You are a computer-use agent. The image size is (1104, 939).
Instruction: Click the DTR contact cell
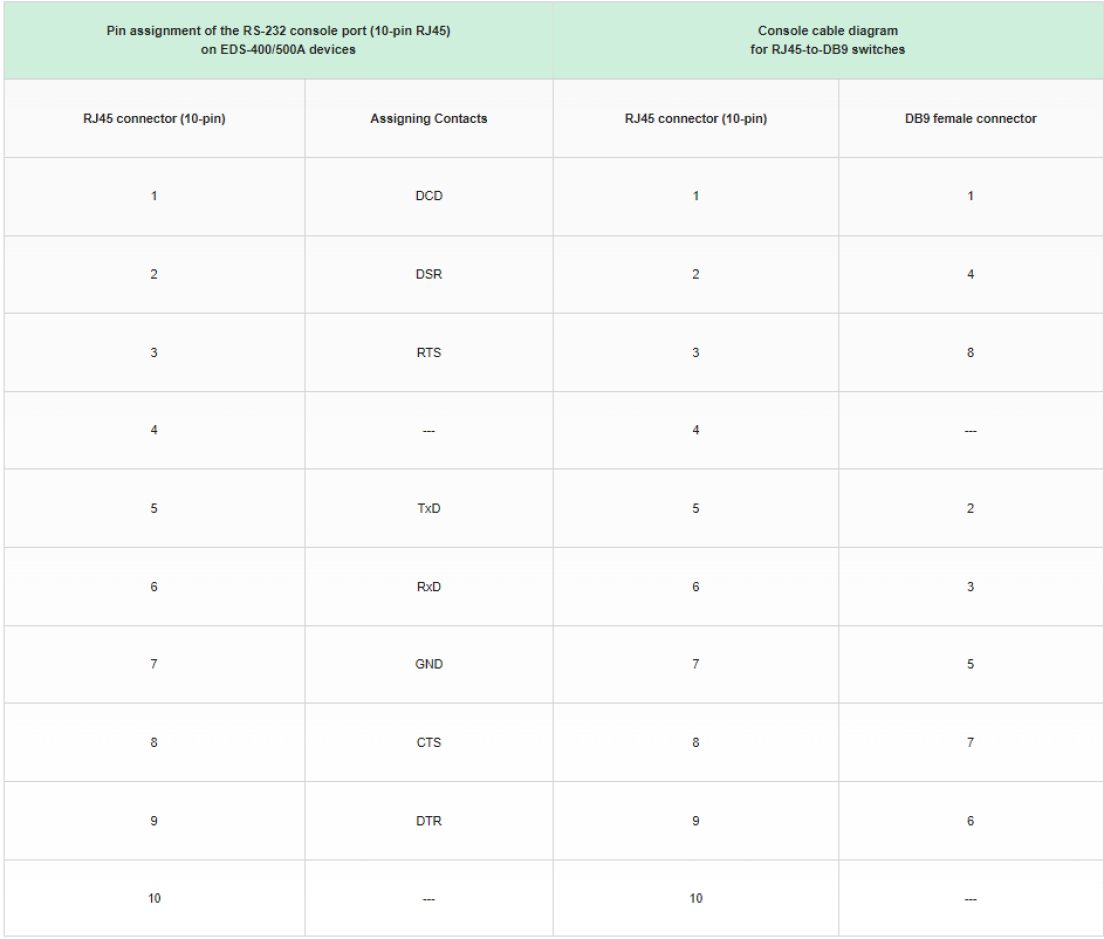429,821
